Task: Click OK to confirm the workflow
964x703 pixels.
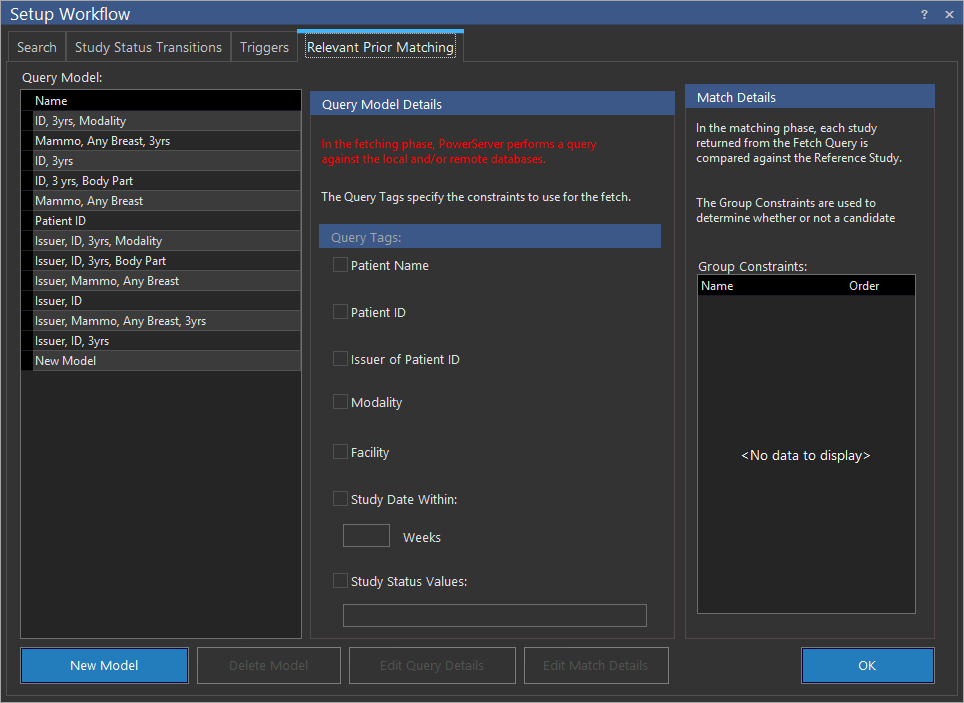Action: pyautogui.click(x=867, y=665)
